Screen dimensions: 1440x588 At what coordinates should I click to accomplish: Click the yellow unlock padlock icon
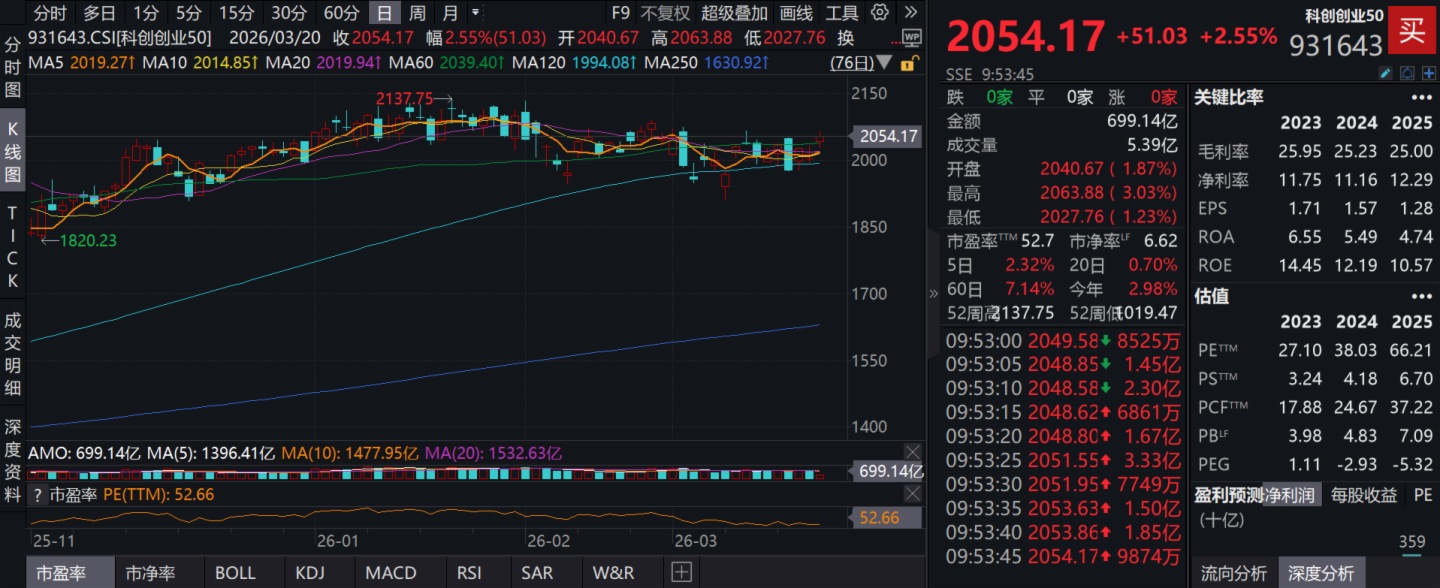[907, 64]
